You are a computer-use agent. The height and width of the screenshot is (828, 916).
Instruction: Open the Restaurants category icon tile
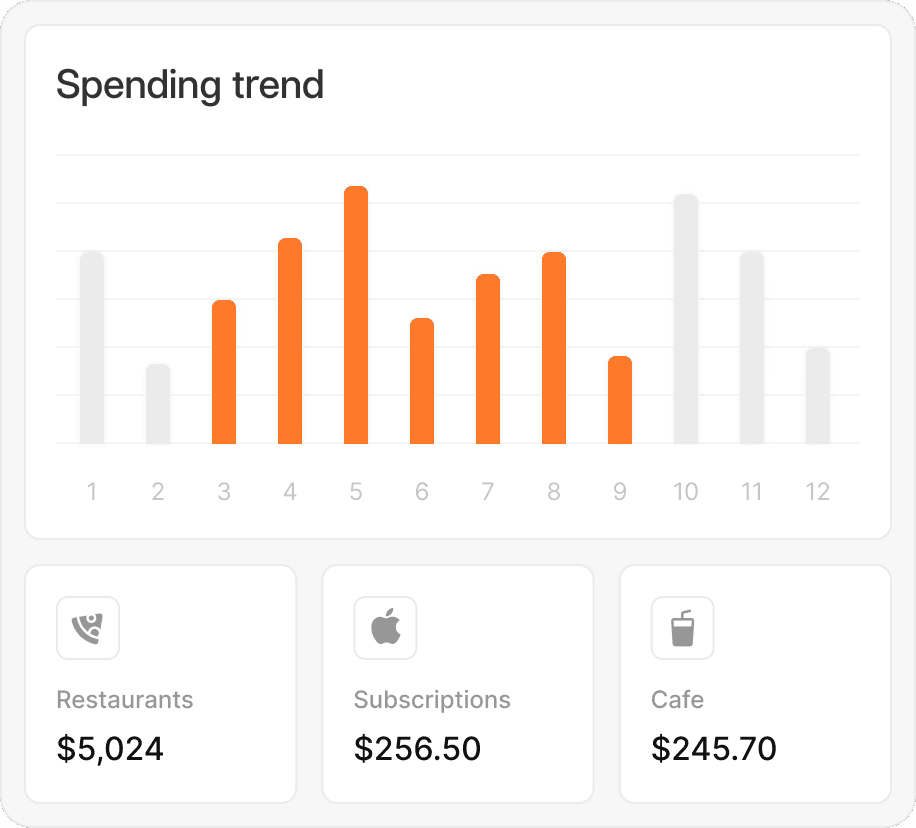[87, 628]
